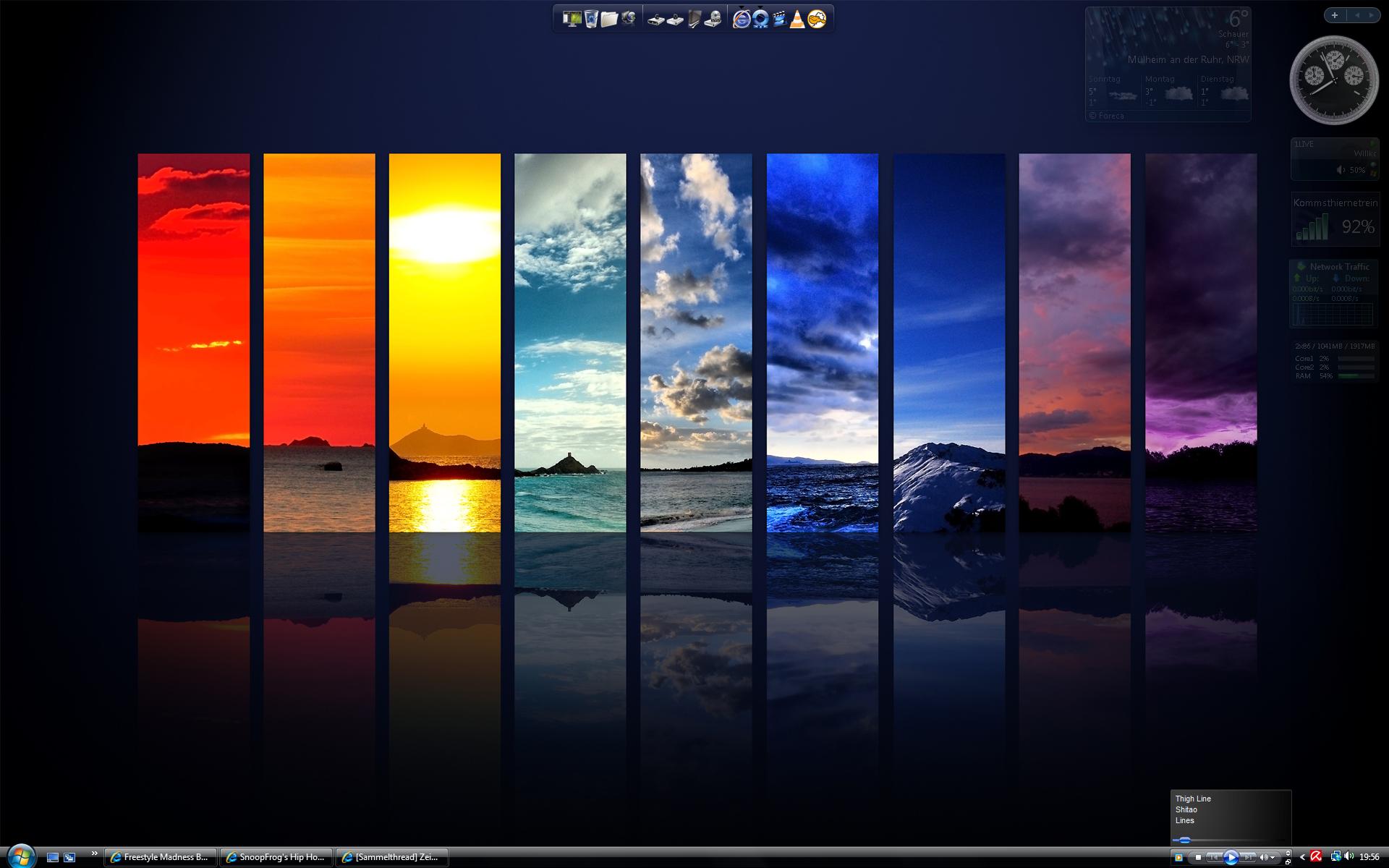Open the Recycle Bin dock icon
1389x868 pixels.
591,19
